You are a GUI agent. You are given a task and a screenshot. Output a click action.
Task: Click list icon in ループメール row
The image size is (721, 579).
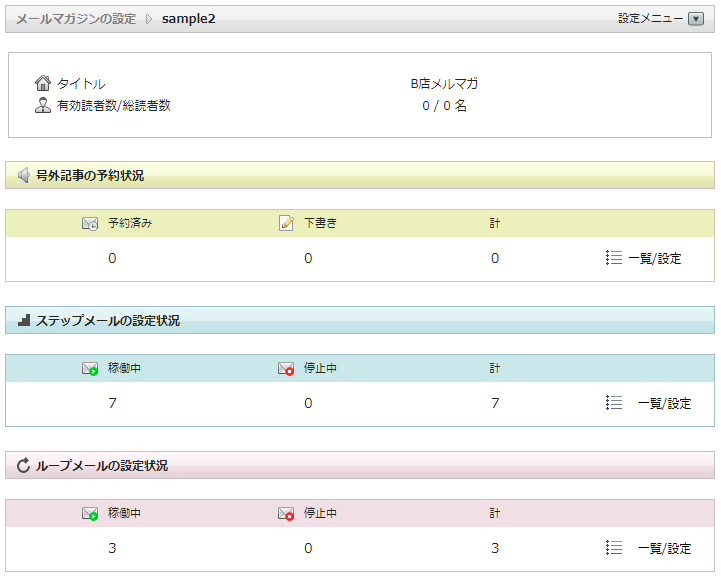coord(614,548)
